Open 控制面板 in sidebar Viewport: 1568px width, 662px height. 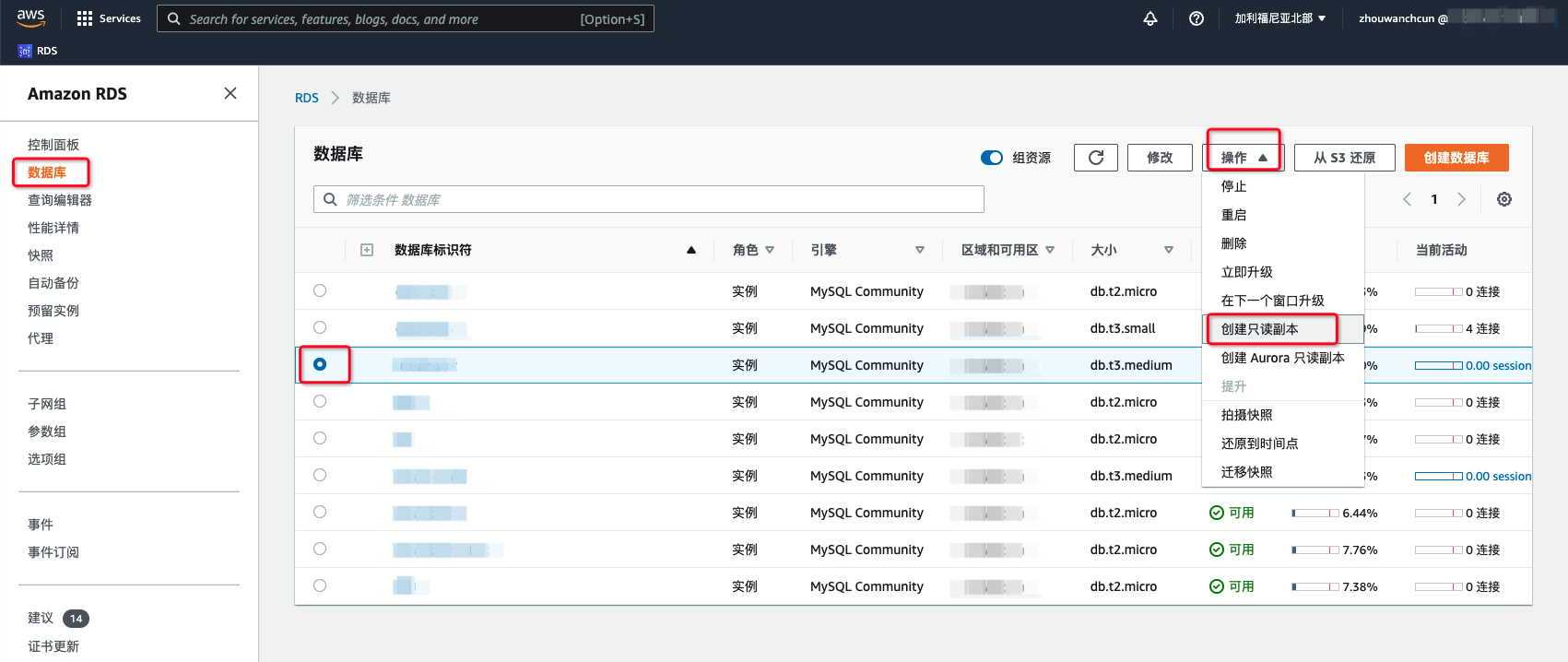click(x=53, y=145)
